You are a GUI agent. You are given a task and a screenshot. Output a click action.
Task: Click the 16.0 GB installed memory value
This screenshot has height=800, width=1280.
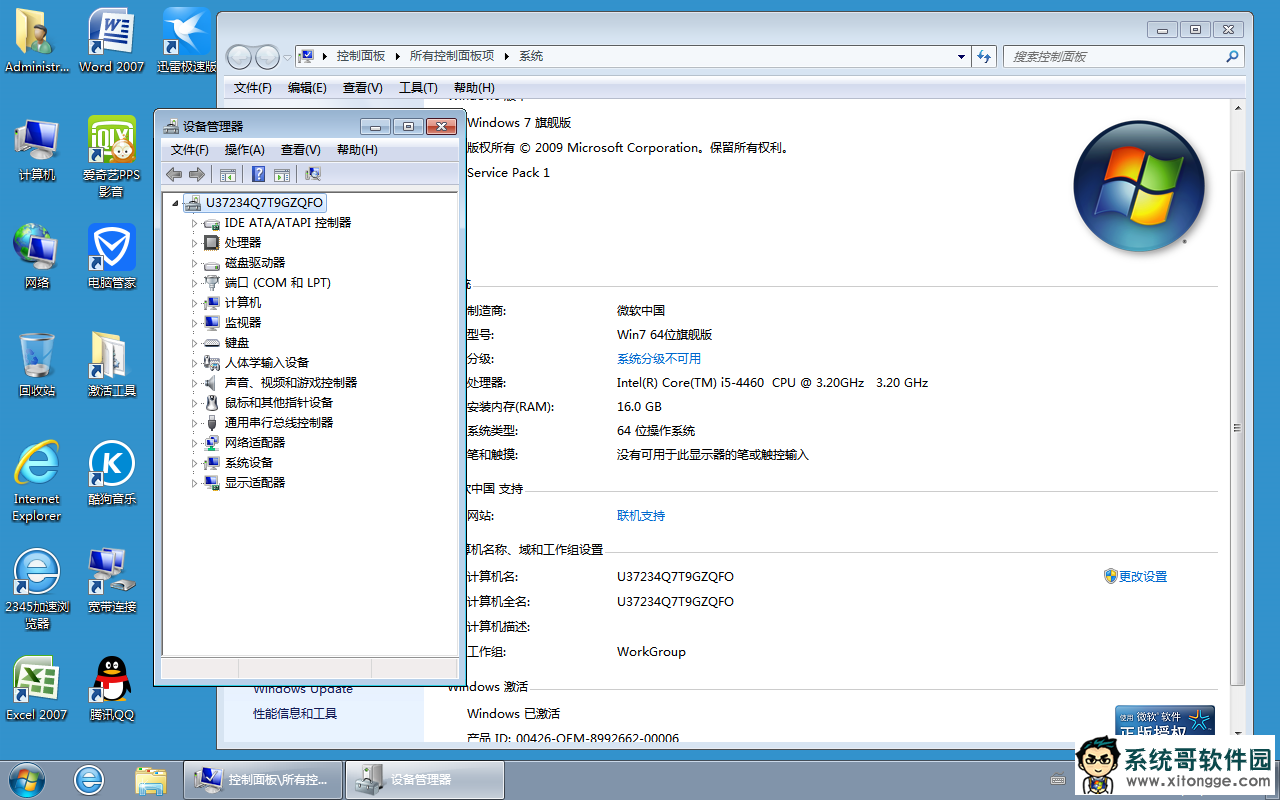tap(640, 407)
